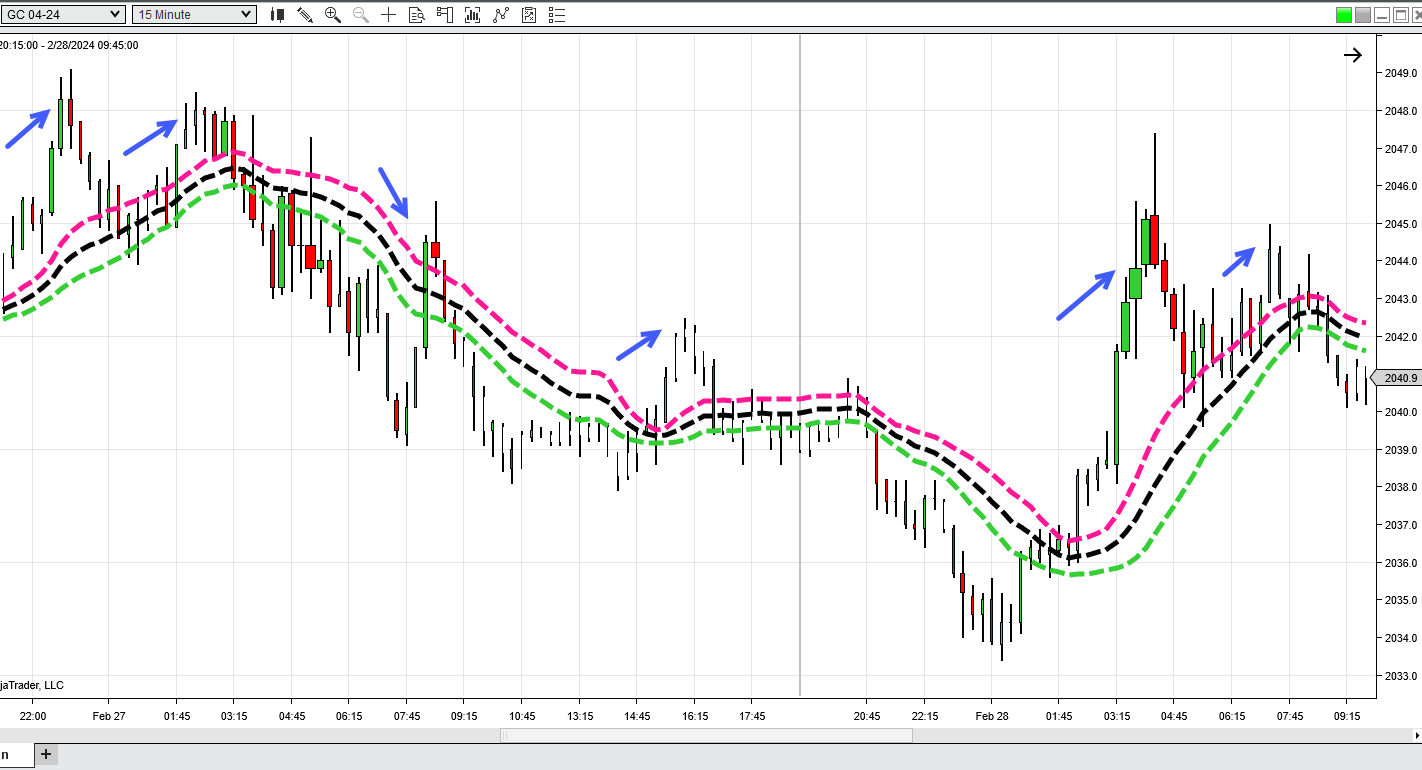This screenshot has width=1422, height=770.
Task: Click the grey interval link square
Action: tap(1363, 15)
